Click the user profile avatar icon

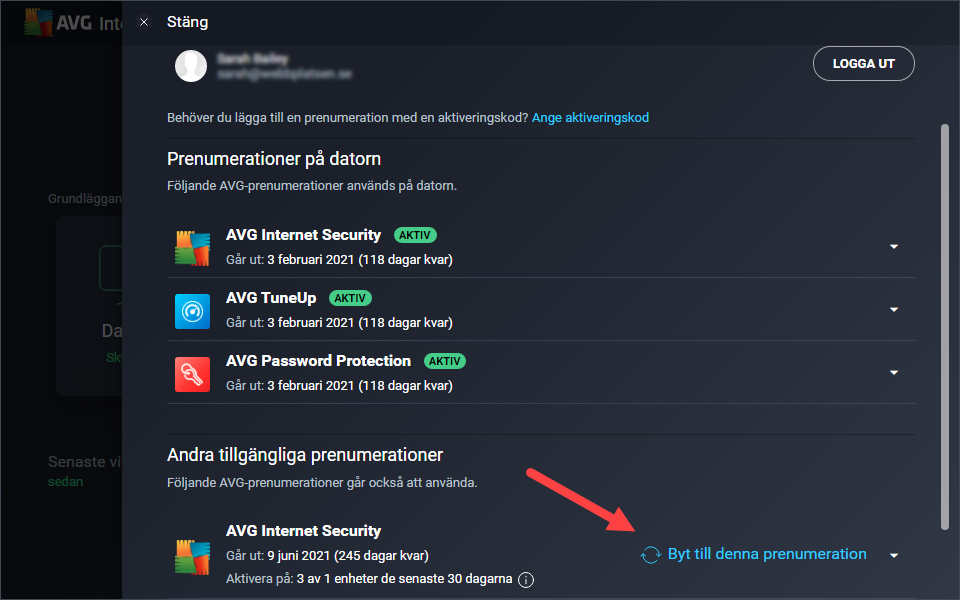191,66
